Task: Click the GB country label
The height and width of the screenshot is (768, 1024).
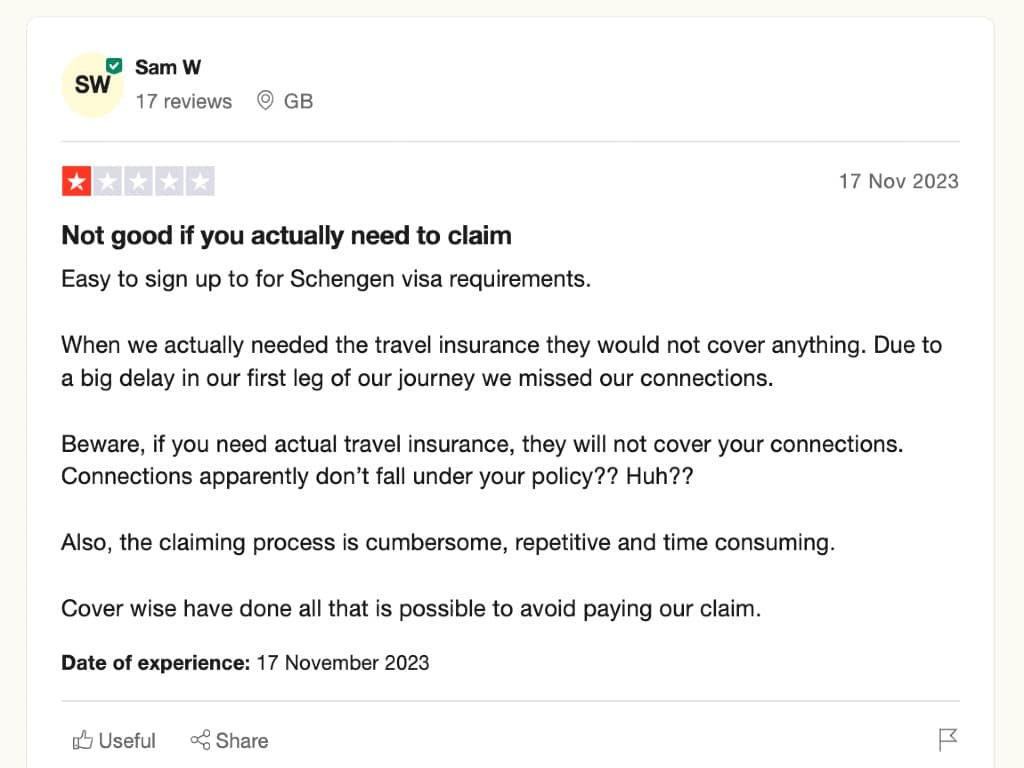Action: (298, 101)
